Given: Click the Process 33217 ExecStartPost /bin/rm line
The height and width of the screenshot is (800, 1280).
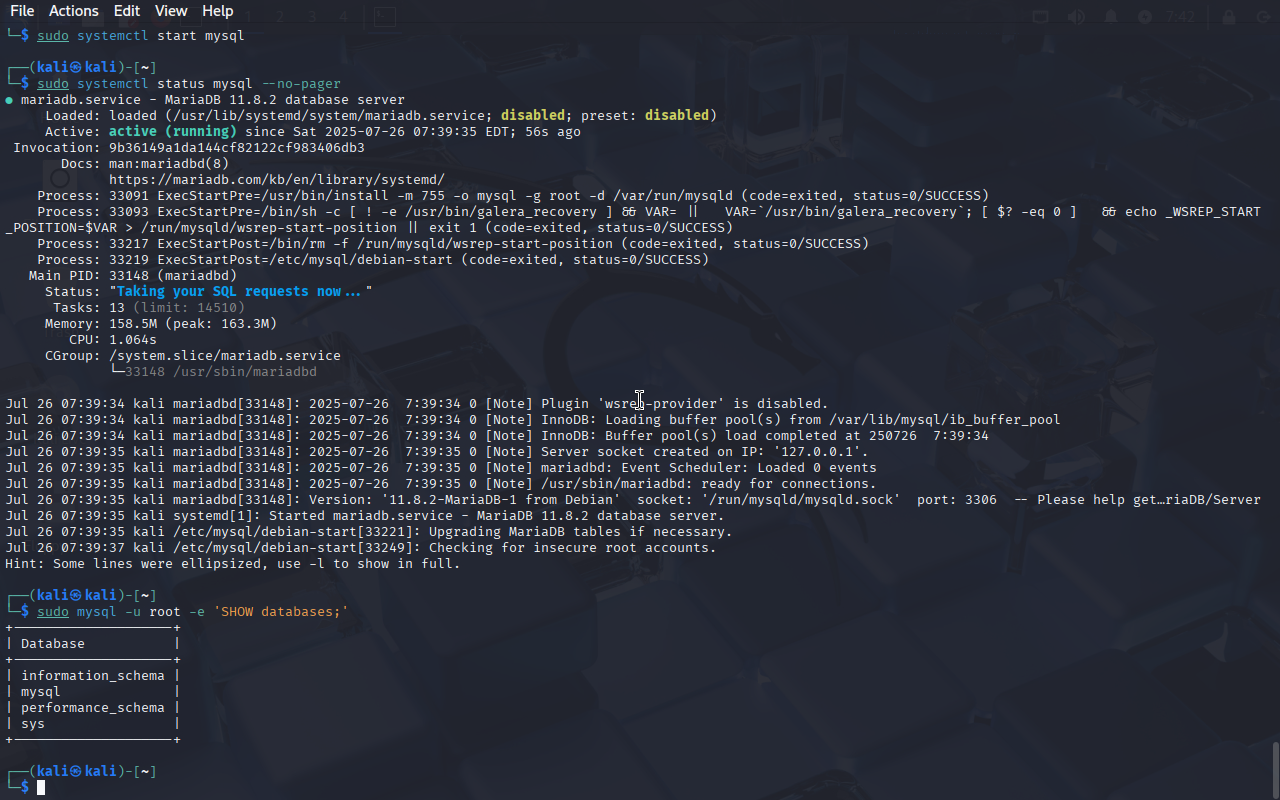Looking at the screenshot, I should coord(453,244).
